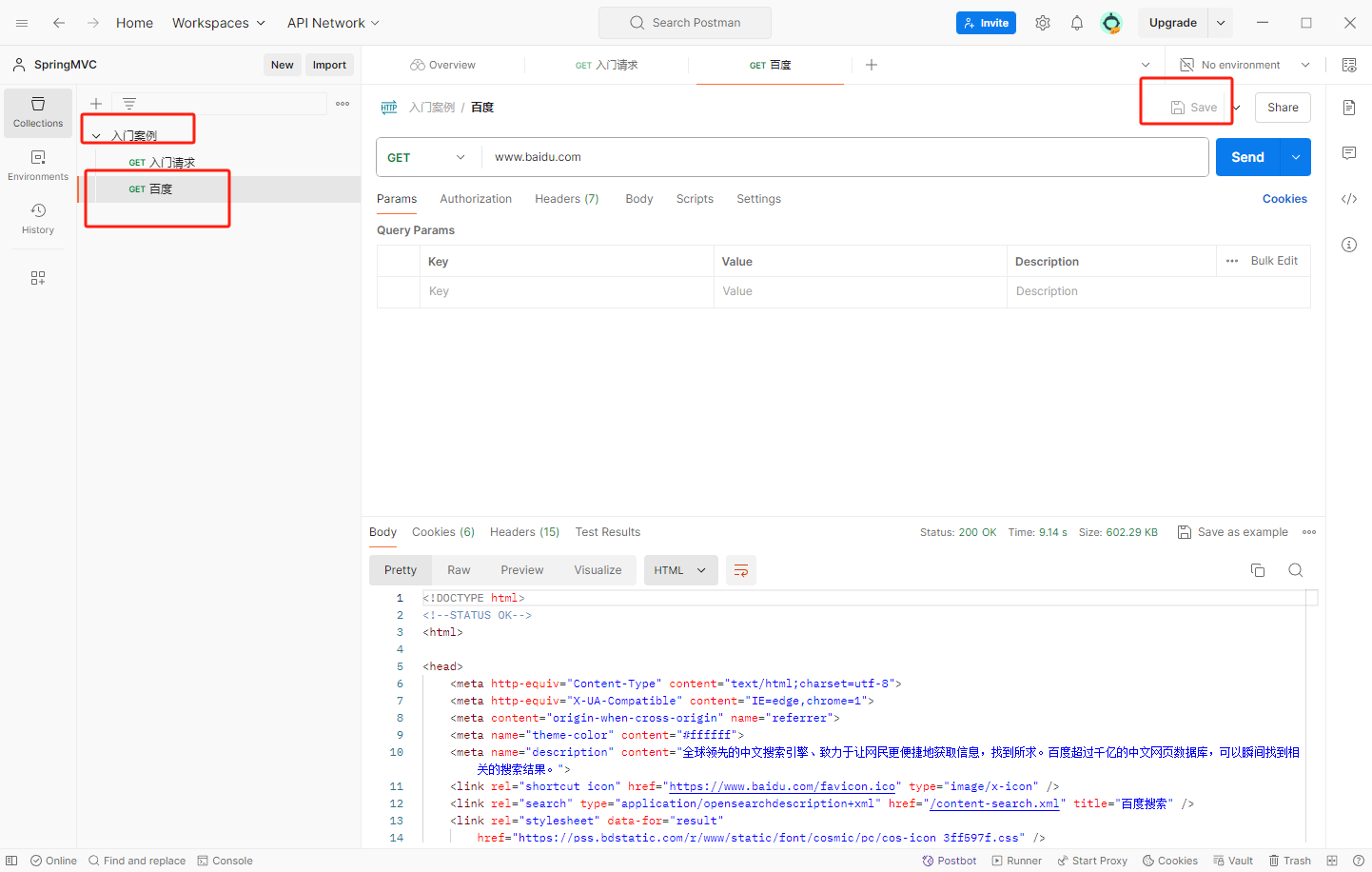Open Postbot in status bar
The height and width of the screenshot is (872, 1372).
point(949,861)
